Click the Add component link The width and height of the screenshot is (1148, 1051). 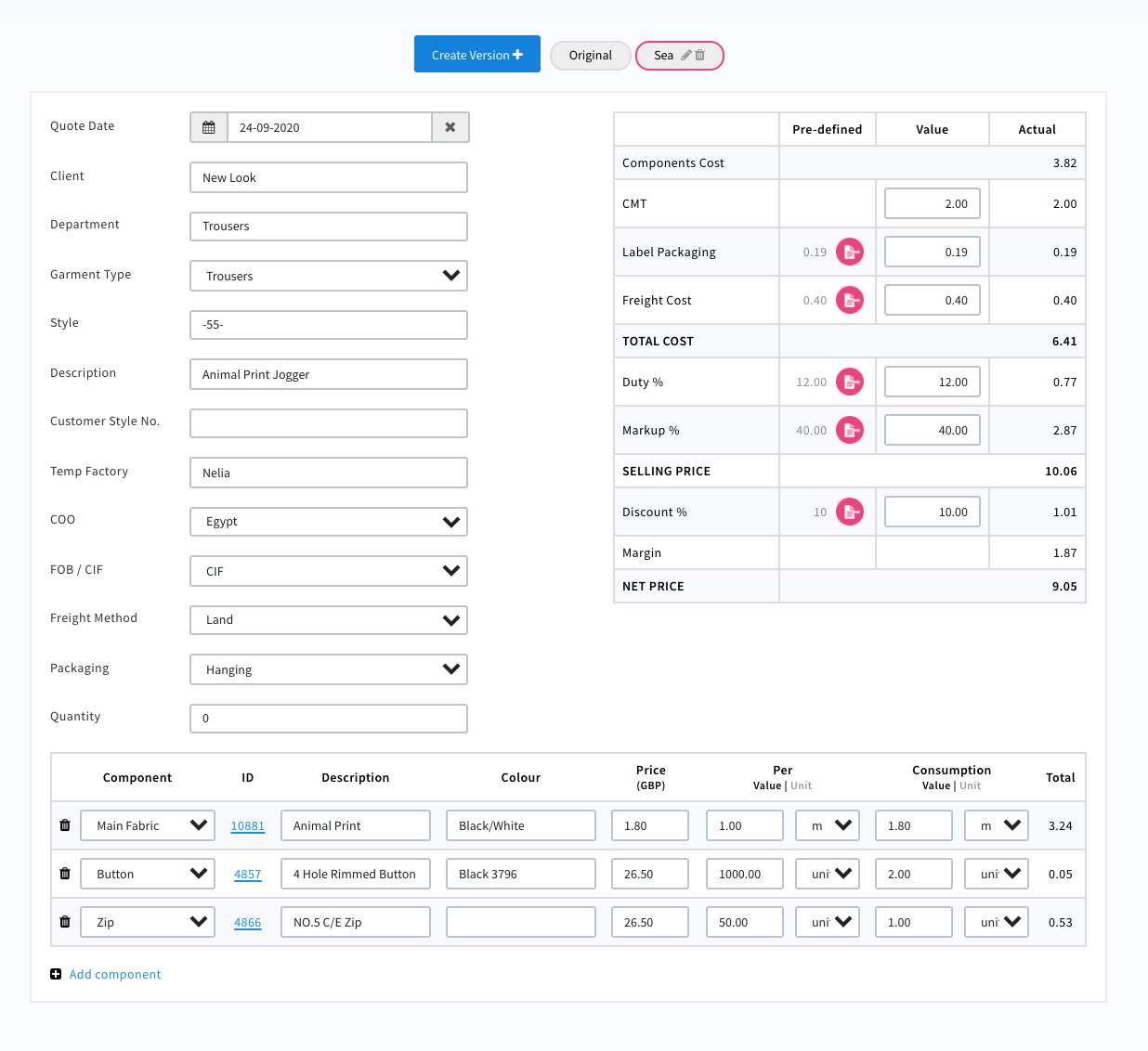[114, 974]
